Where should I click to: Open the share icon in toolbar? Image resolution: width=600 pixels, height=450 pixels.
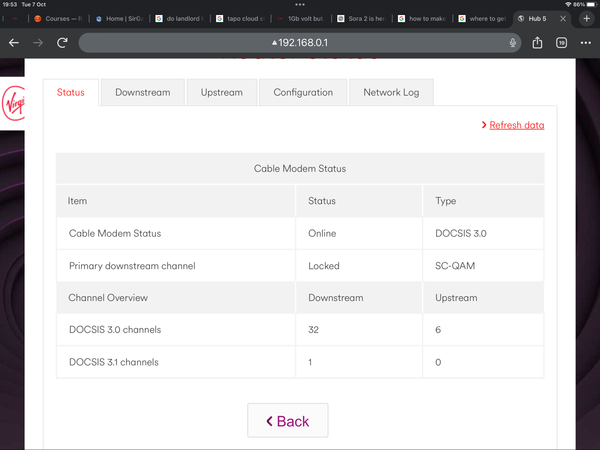(538, 43)
